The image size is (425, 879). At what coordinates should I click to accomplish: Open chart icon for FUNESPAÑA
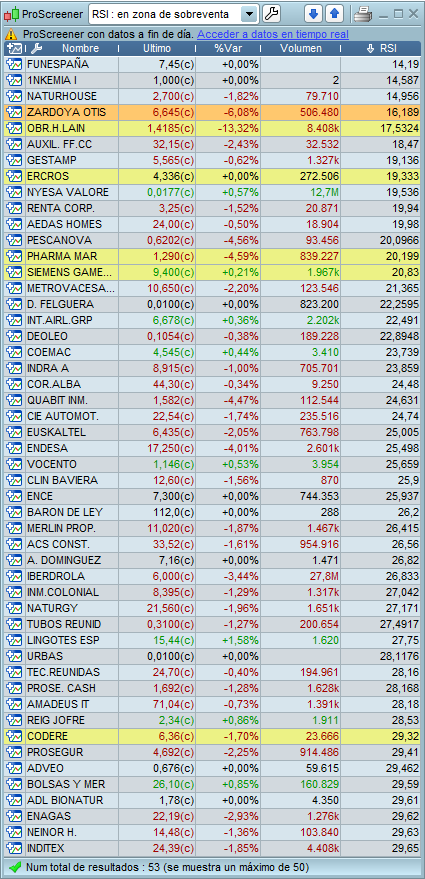(x=13, y=64)
